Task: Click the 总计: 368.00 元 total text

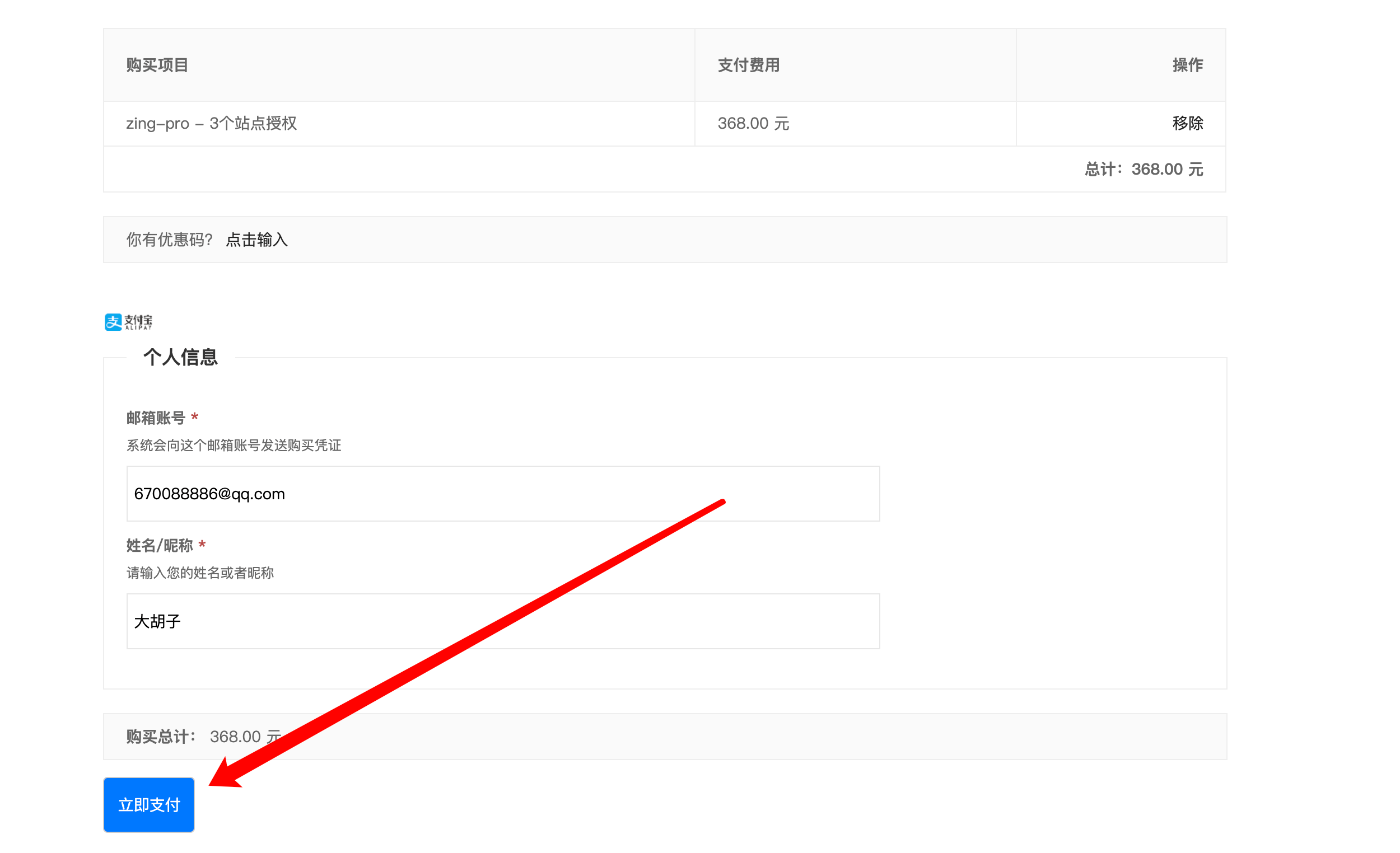Action: point(1144,169)
